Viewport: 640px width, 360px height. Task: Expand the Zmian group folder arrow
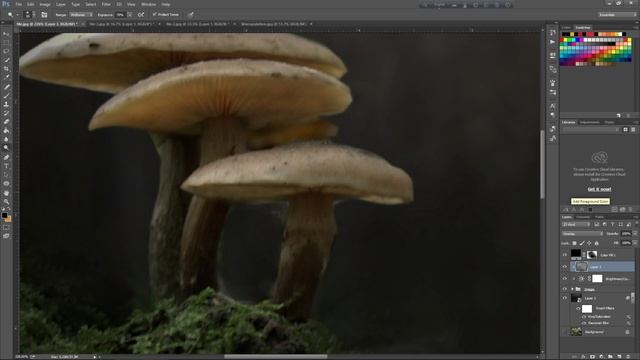click(x=572, y=289)
